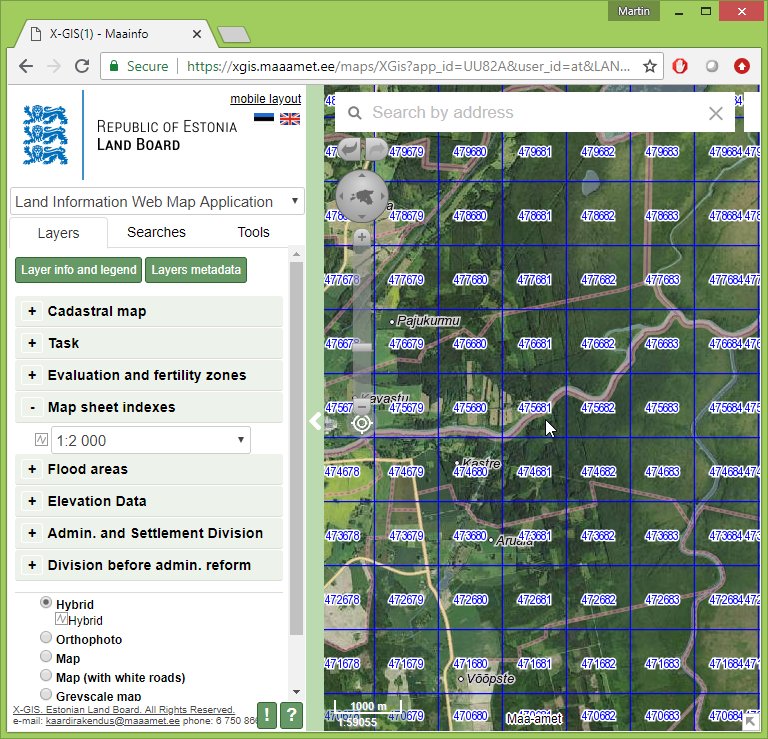Open help with the question mark button

pos(291,715)
